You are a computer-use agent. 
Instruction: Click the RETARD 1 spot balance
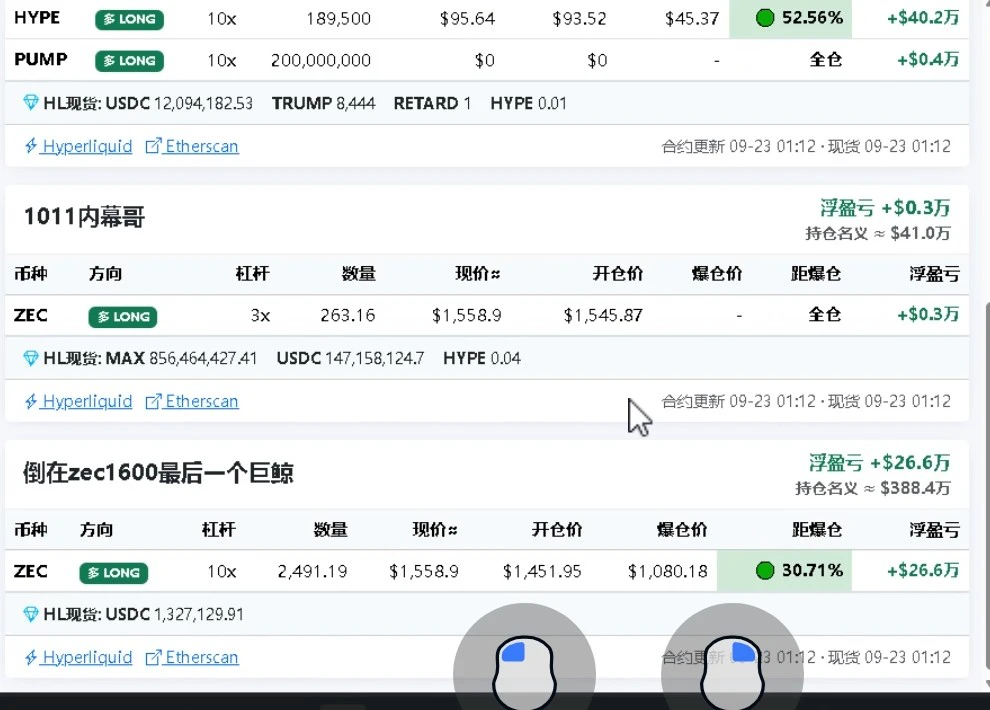click(x=432, y=103)
